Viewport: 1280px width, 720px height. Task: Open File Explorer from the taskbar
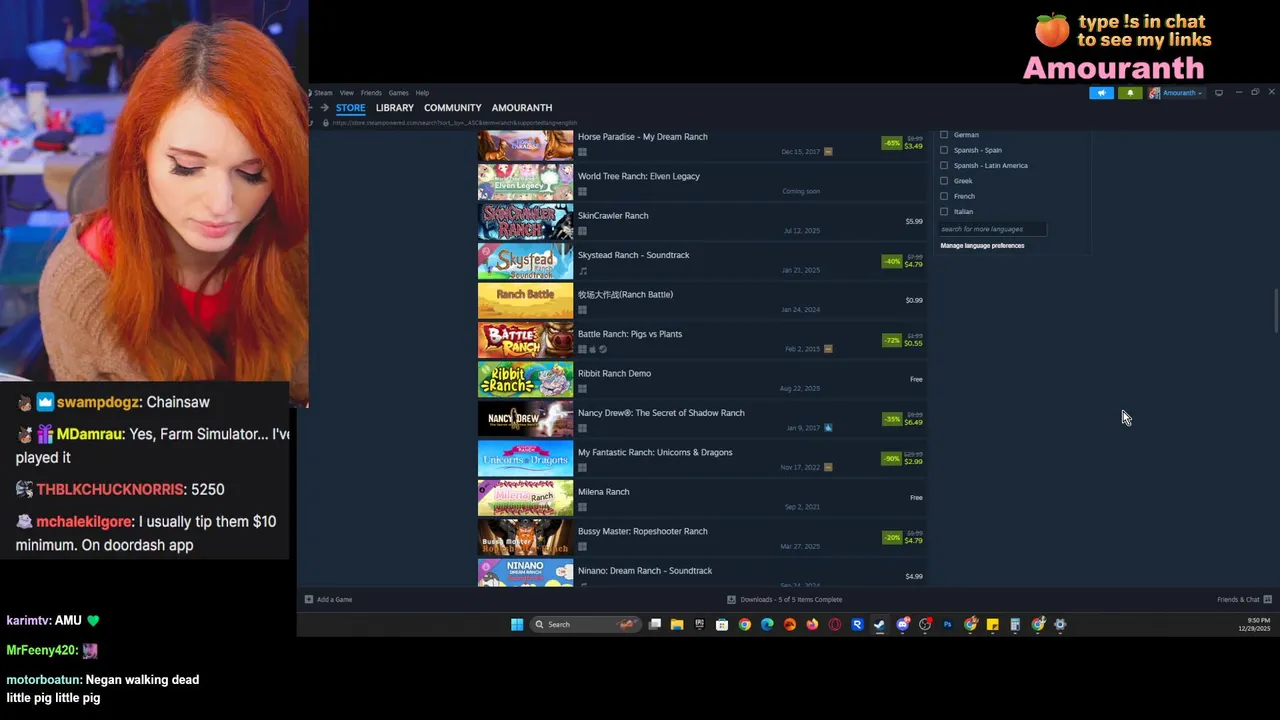(677, 624)
